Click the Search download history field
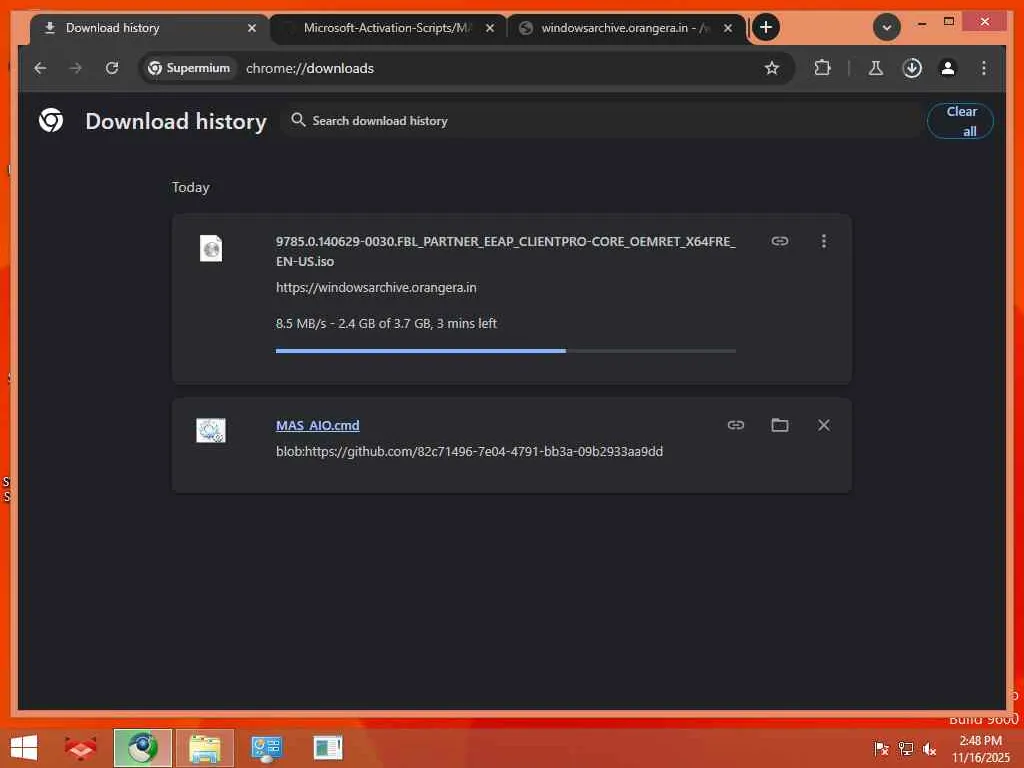The image size is (1024, 768). coord(601,121)
